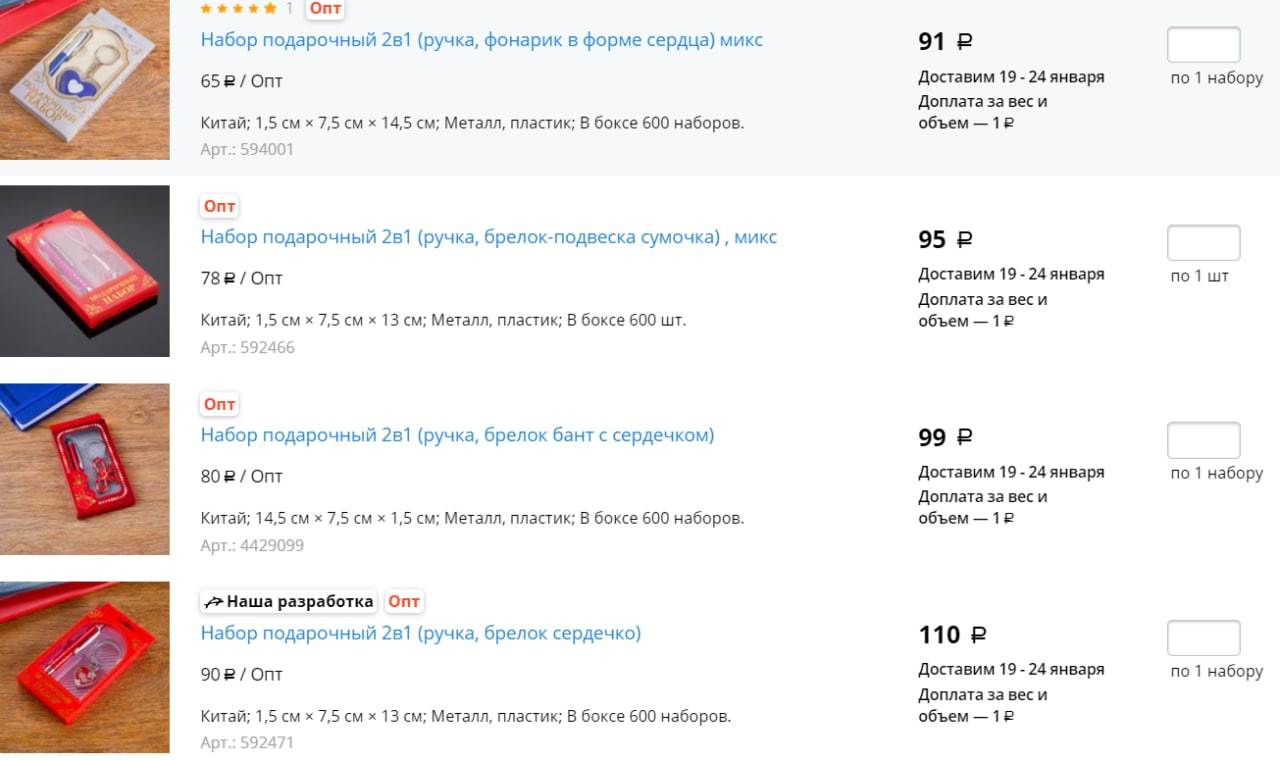Screen dimensions: 1280x761
Task: Click delivery dates text for the 110 ₽ item
Action: [1011, 669]
